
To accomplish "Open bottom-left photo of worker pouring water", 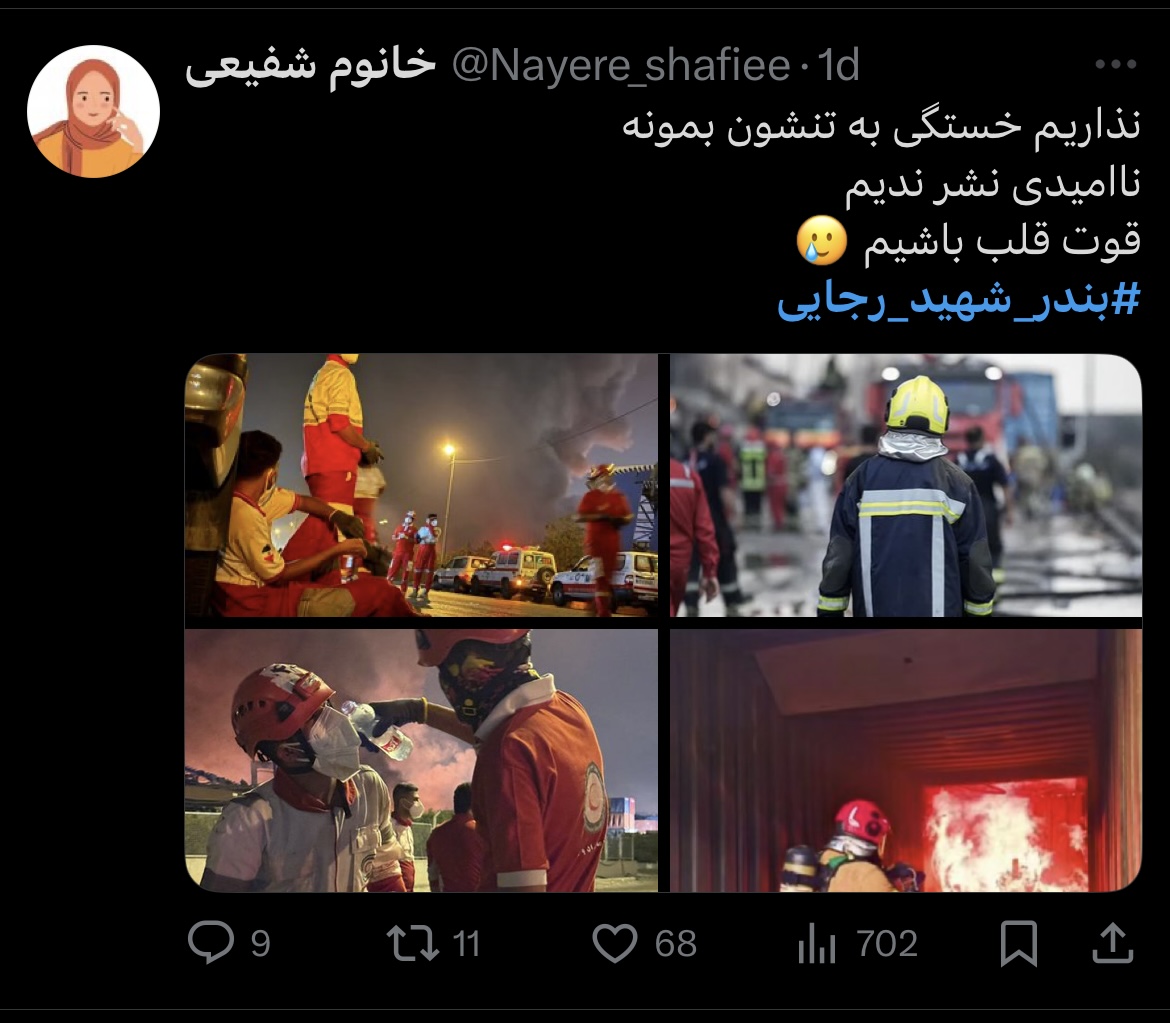I will pos(422,760).
